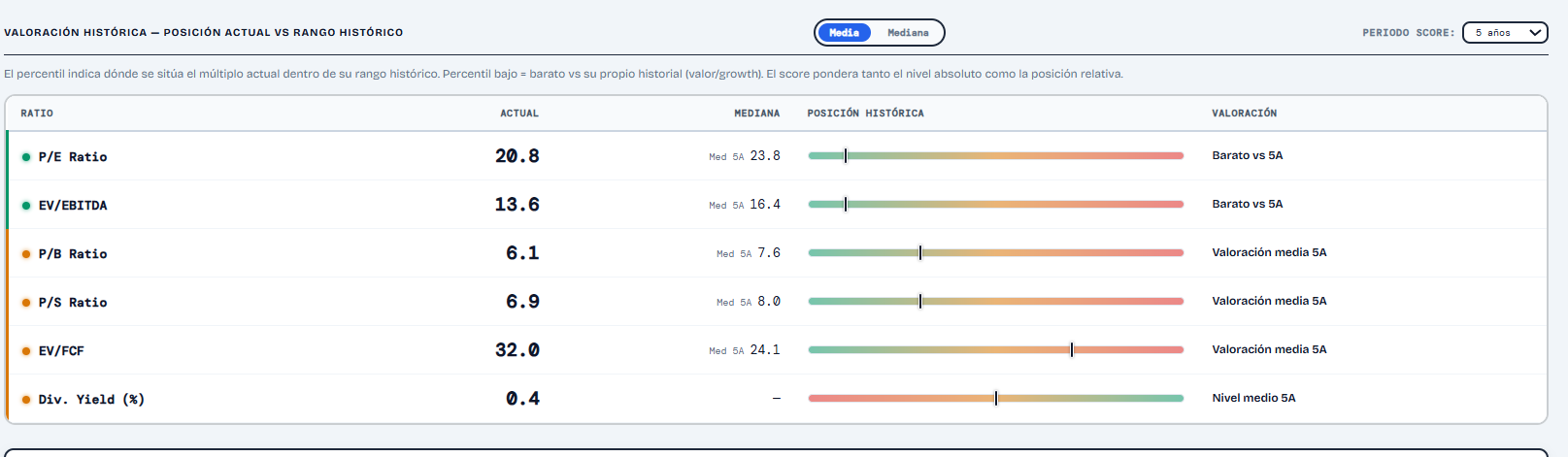Select the P/B Ratio row label
Viewport: 1568px width, 457px height.
tap(73, 254)
